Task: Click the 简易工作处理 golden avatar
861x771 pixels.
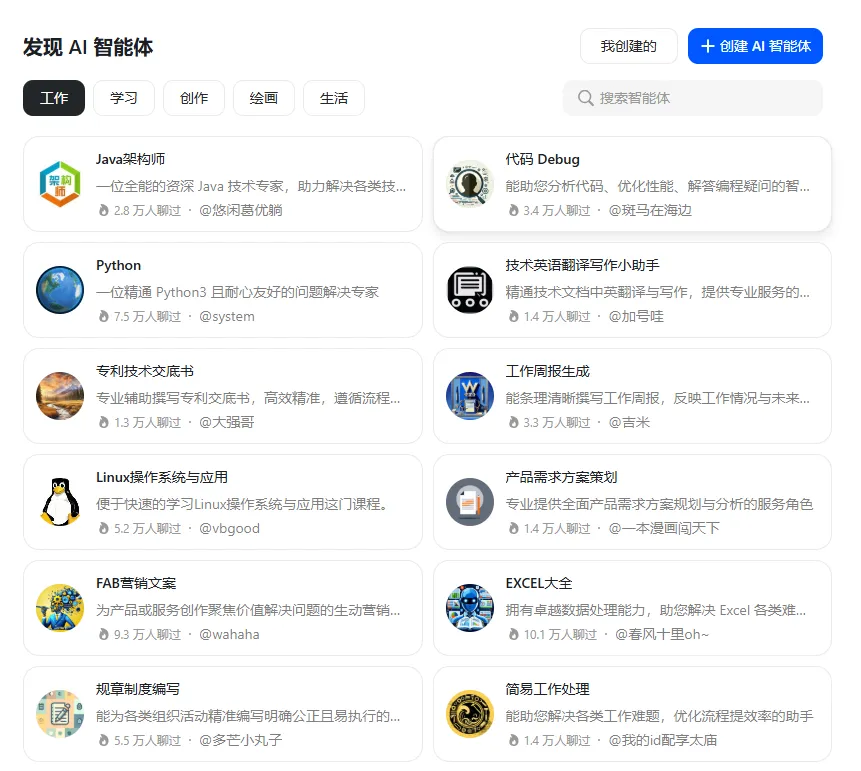Action: [x=469, y=714]
